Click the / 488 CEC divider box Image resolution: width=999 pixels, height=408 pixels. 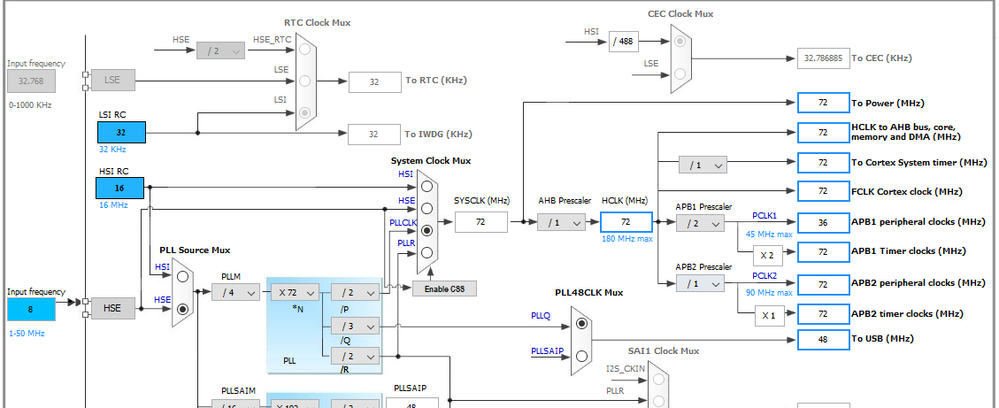(x=623, y=41)
